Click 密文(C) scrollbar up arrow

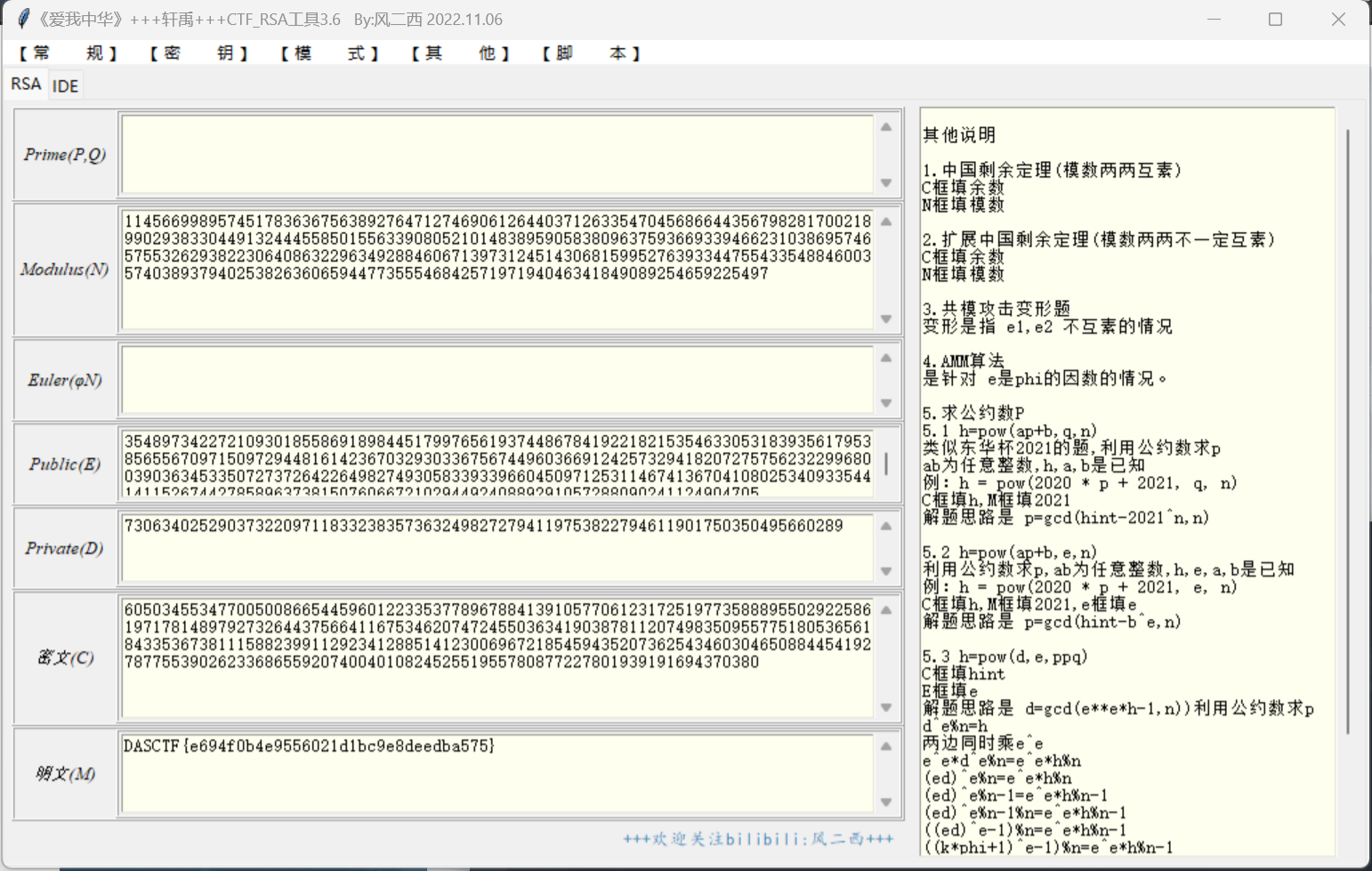point(886,610)
